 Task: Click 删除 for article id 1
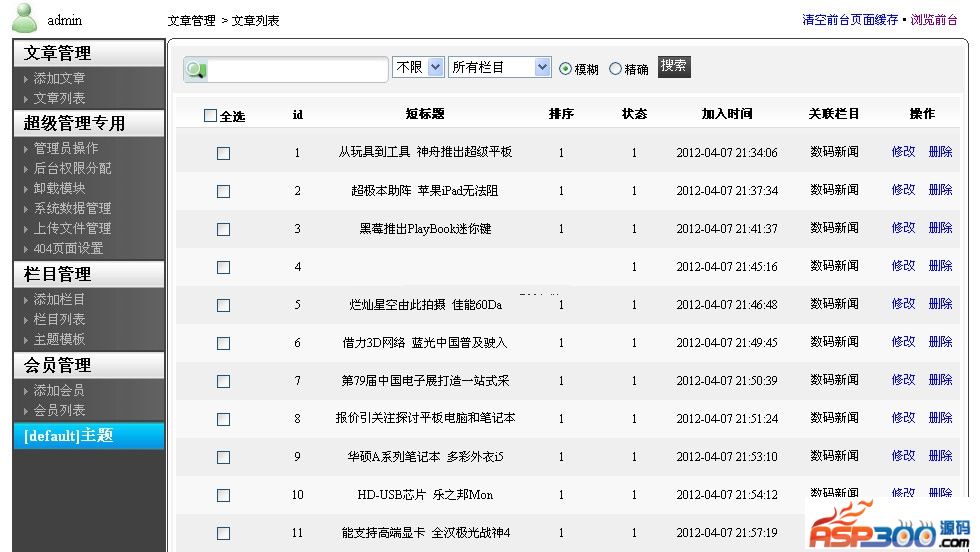940,152
